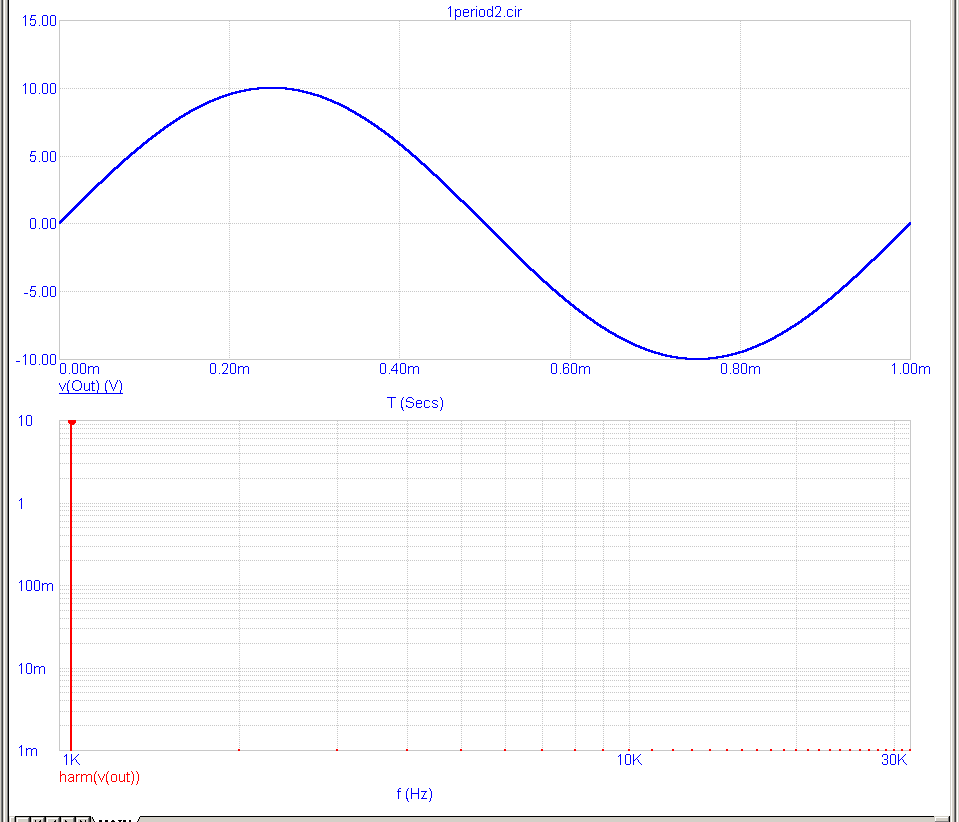Click the 10.00 voltage axis value
959x822 pixels.
39,89
